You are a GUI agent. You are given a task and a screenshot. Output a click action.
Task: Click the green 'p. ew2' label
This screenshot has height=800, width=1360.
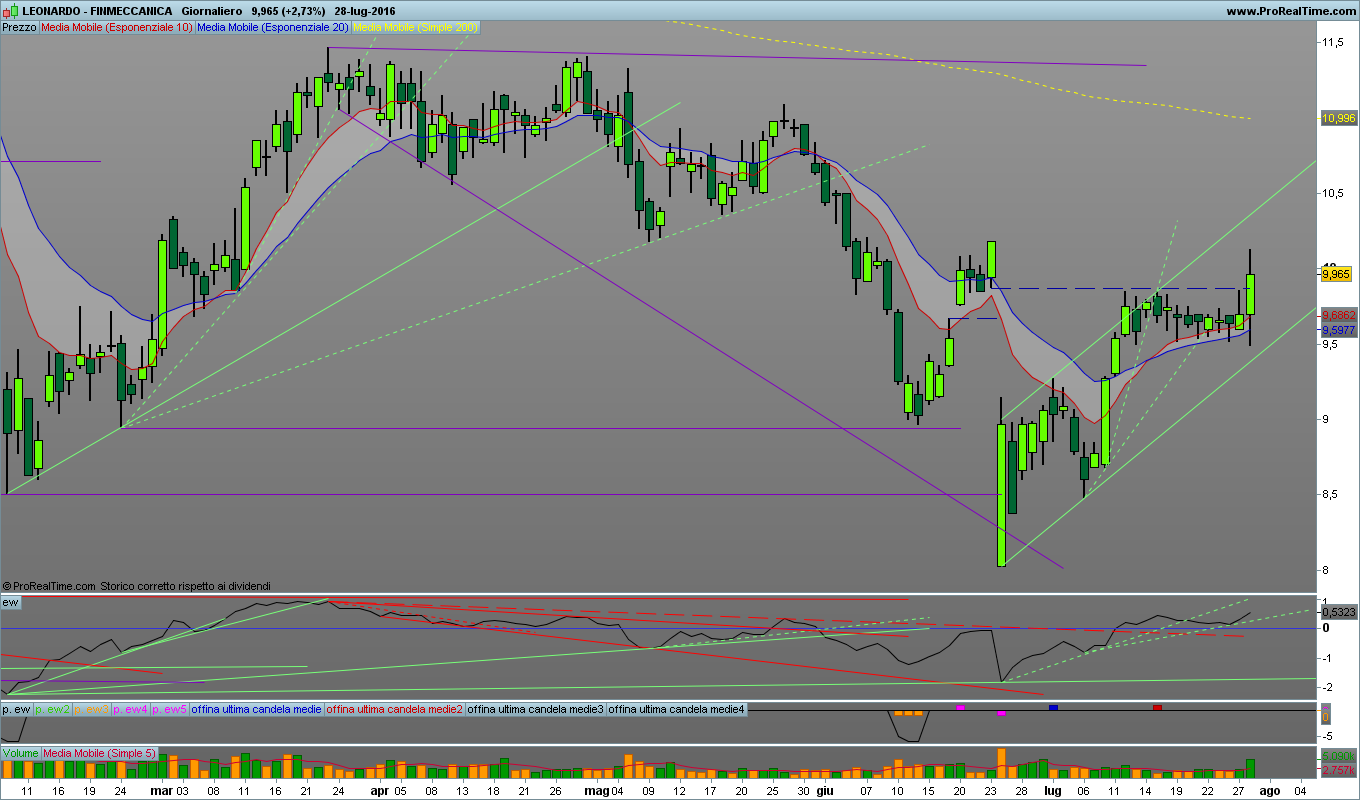[x=52, y=709]
